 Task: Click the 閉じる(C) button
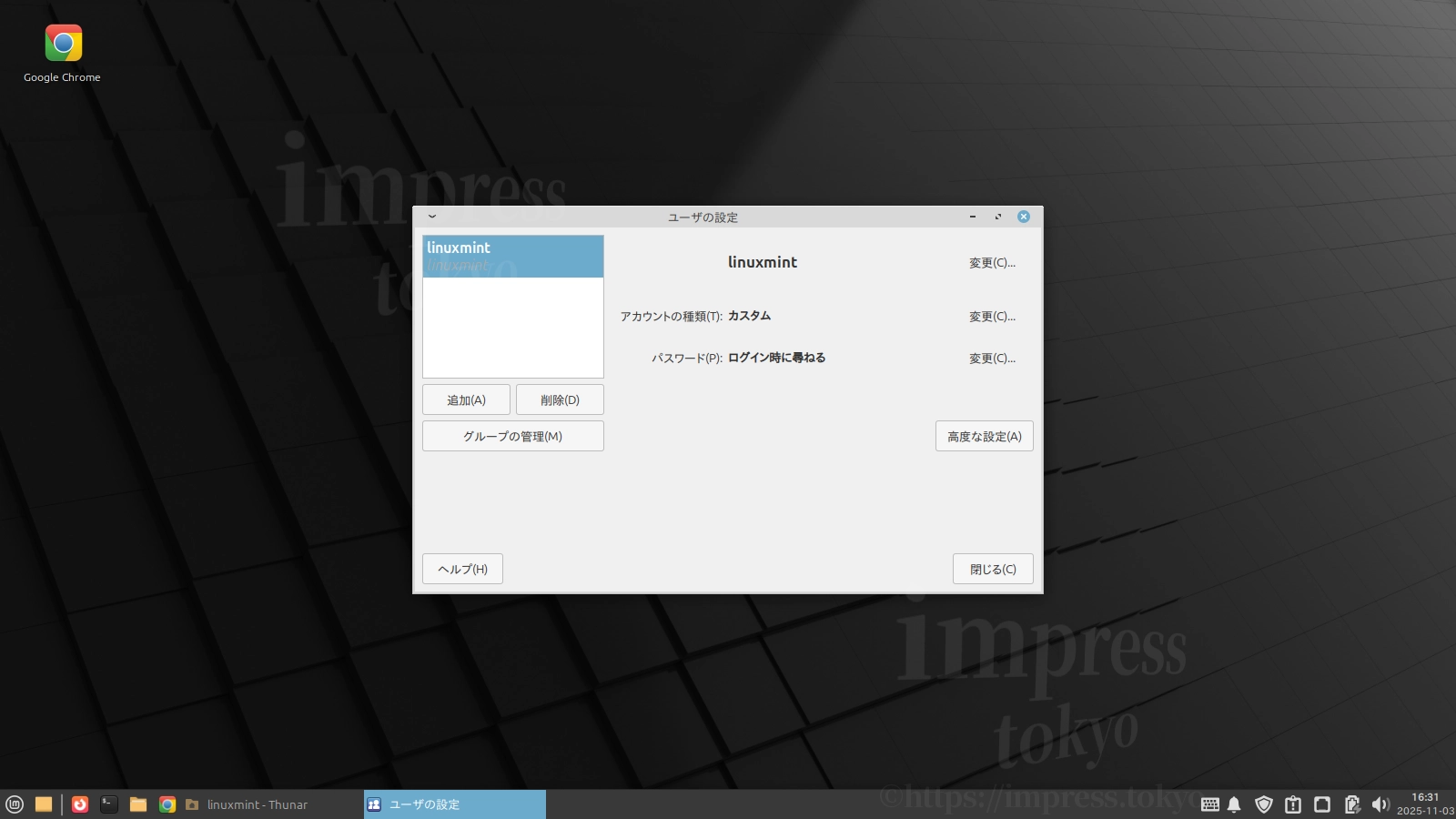[993, 569]
